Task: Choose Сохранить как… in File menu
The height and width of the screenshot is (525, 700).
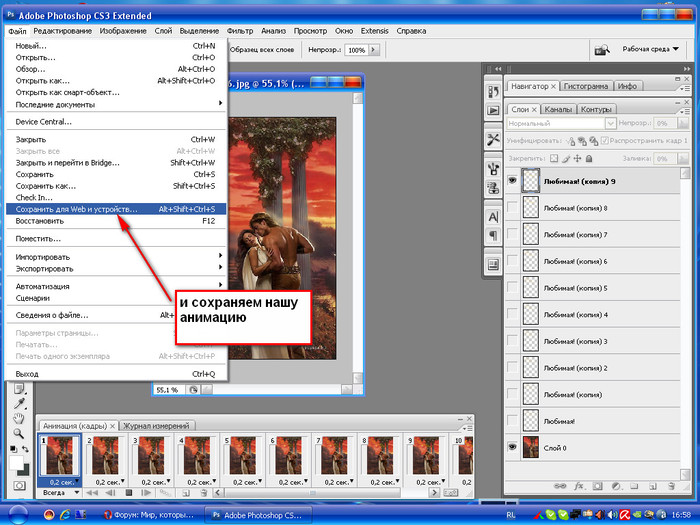Action: pos(117,186)
